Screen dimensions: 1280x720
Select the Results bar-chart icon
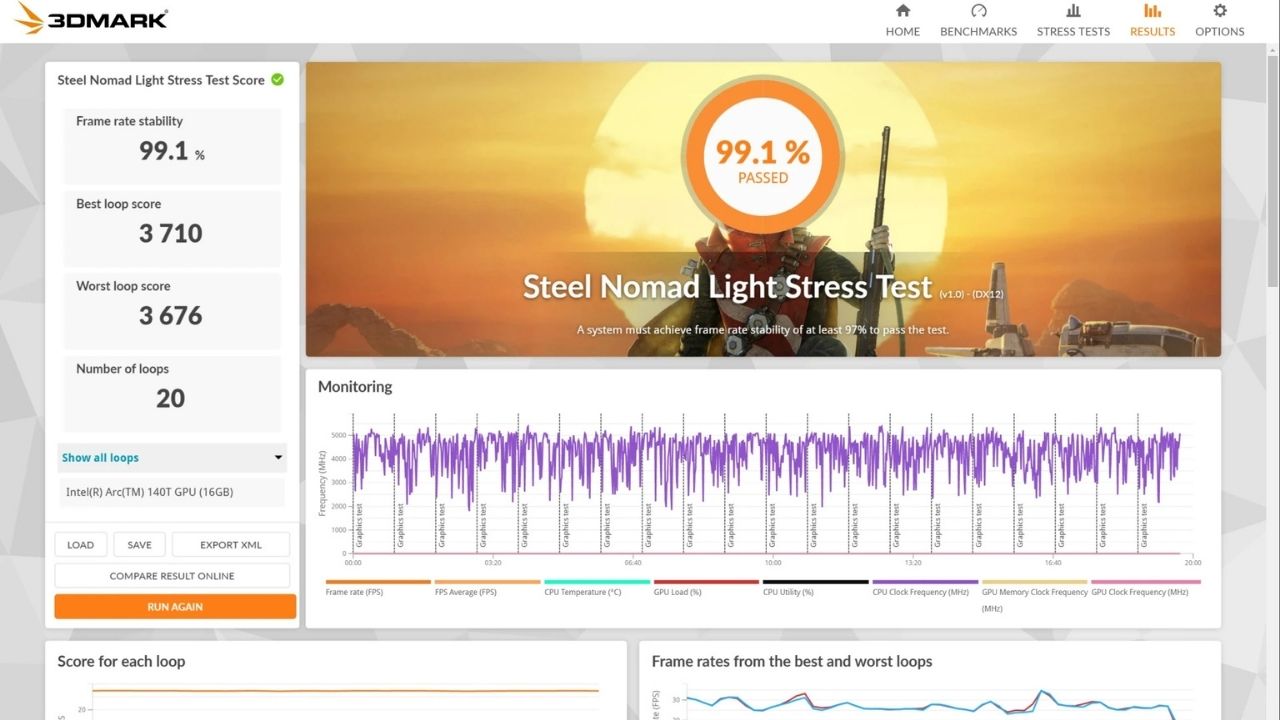coord(1152,11)
